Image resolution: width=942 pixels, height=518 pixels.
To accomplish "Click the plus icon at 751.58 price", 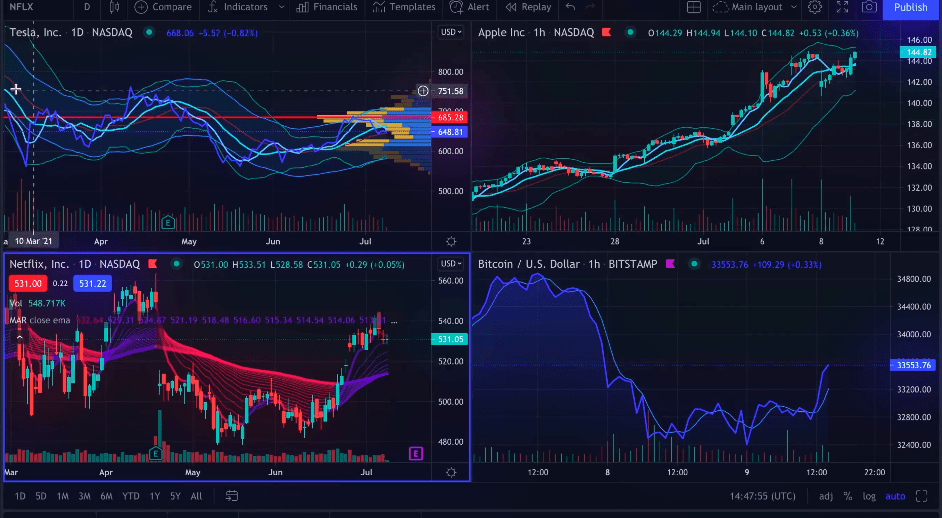I will point(424,91).
